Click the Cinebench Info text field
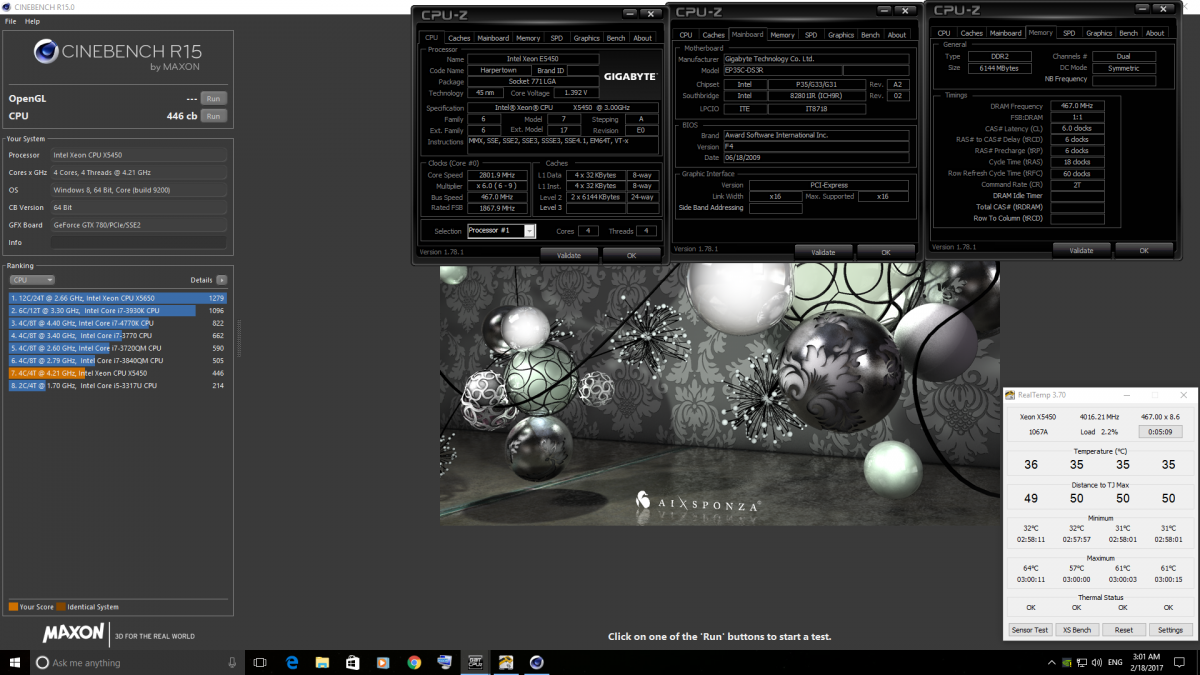Image resolution: width=1200 pixels, height=675 pixels. coord(139,243)
